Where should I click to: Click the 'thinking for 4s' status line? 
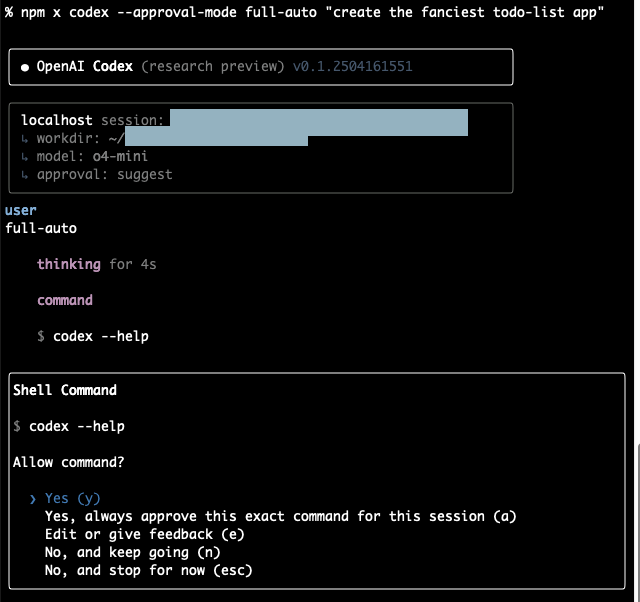(x=97, y=264)
